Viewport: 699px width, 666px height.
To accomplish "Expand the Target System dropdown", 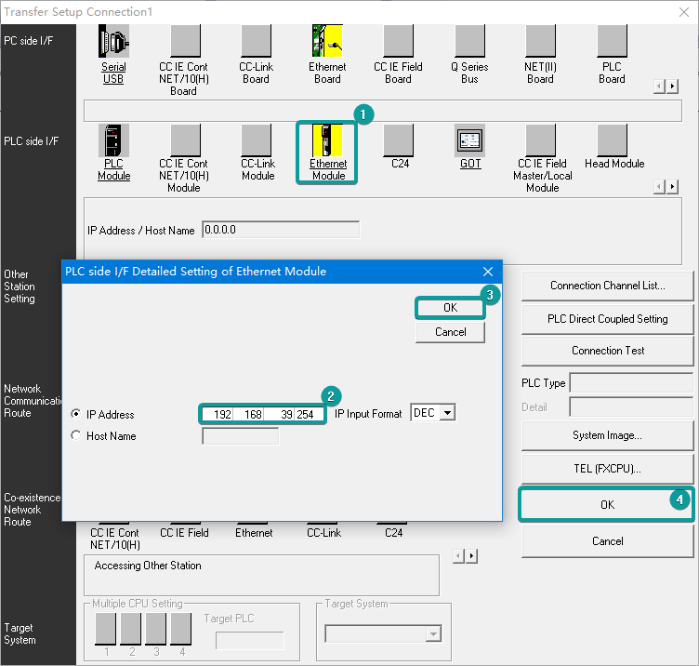I will click(x=433, y=634).
